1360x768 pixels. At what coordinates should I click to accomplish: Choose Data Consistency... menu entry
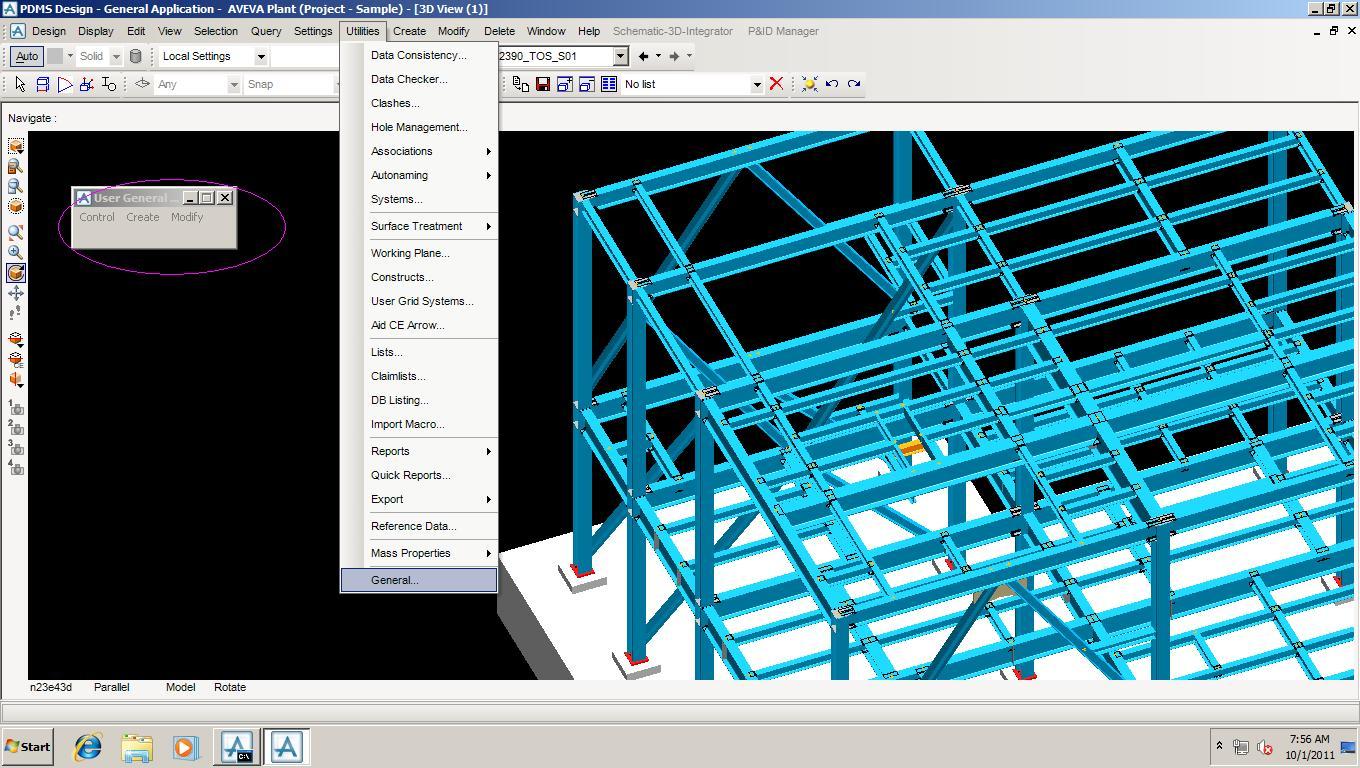point(419,55)
